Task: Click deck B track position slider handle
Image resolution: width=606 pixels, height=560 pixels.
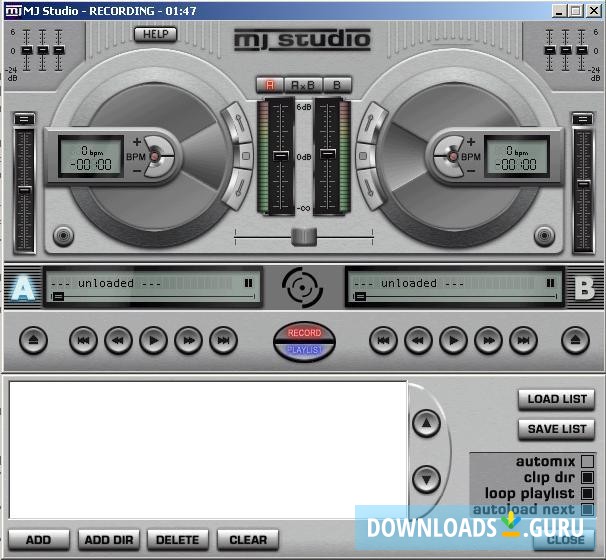Action: point(360,296)
